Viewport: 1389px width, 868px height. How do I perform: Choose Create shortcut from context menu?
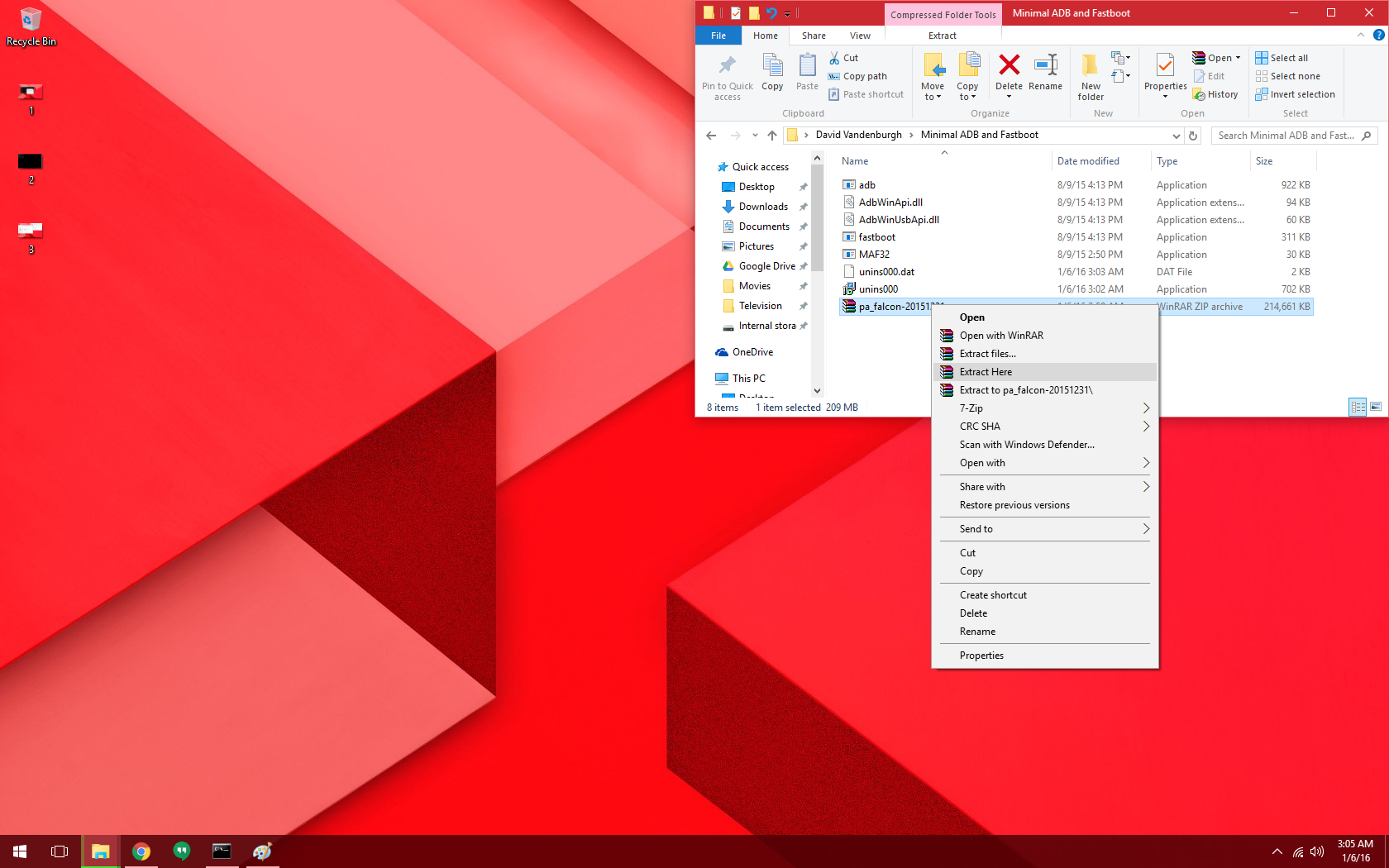pos(1045,595)
